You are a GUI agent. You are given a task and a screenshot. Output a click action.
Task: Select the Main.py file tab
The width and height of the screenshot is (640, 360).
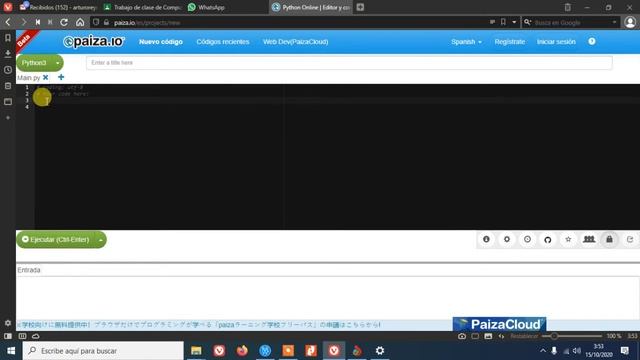(x=29, y=78)
